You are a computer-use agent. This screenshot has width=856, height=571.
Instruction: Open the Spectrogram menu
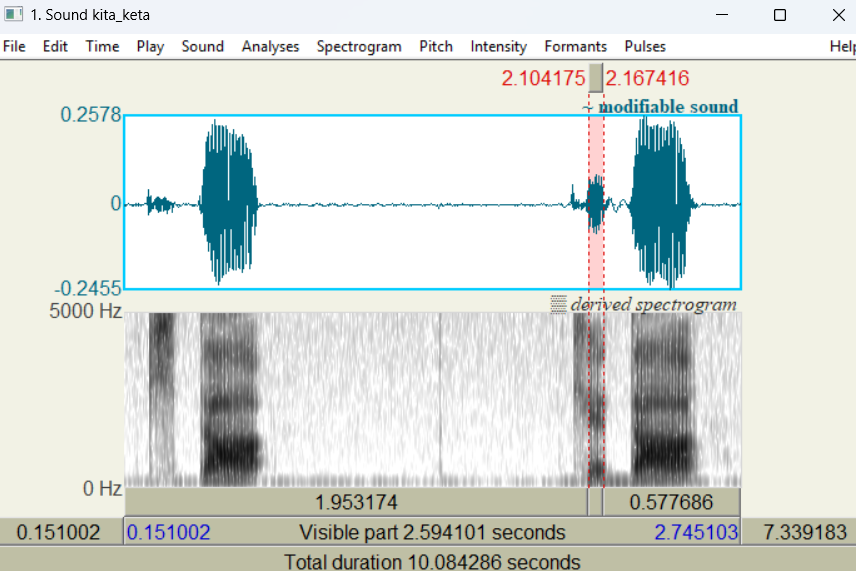click(x=359, y=46)
